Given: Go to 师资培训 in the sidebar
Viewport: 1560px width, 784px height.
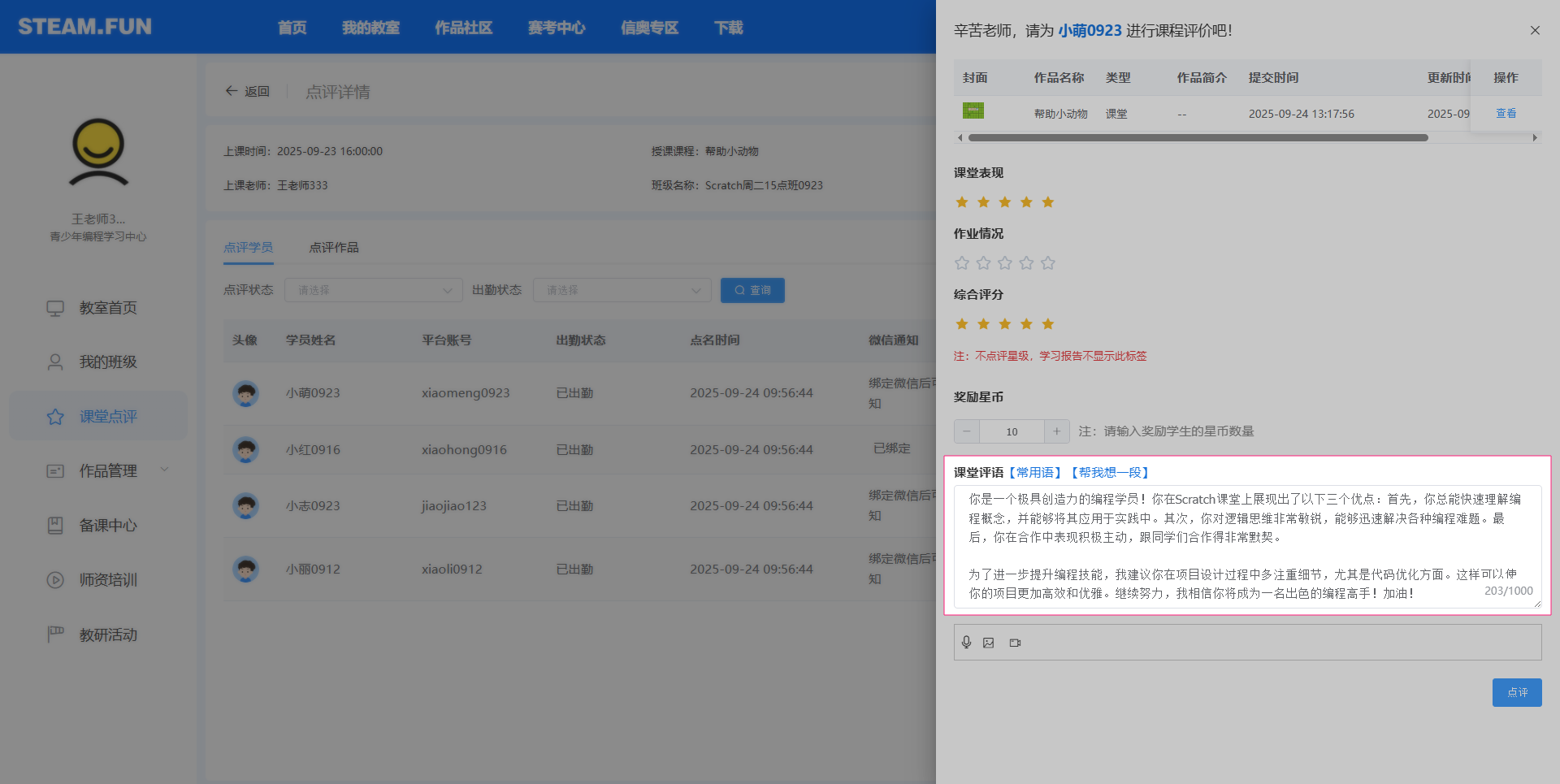Looking at the screenshot, I should [107, 580].
